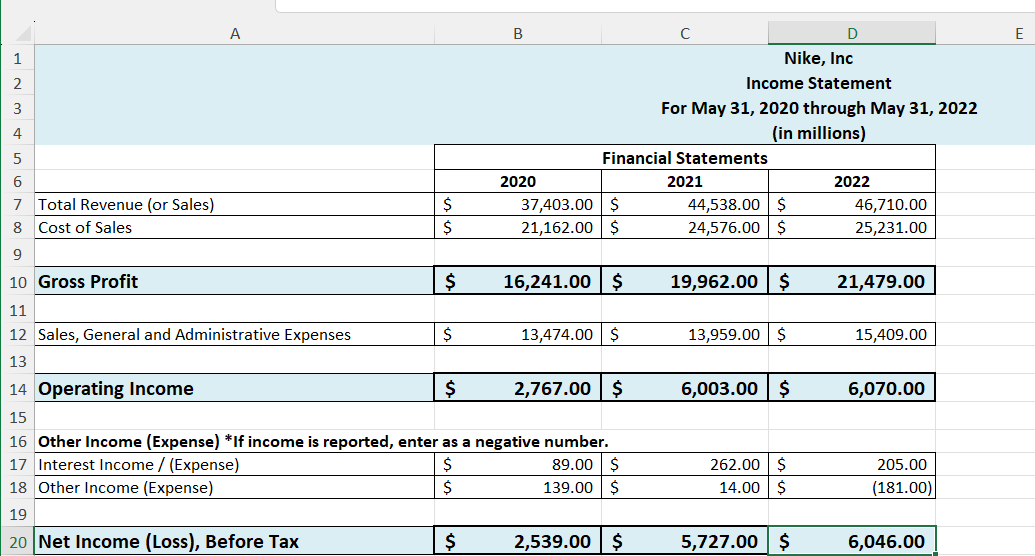1035x556 pixels.
Task: Select the 6,046.00 net income cell
Action: point(852,541)
